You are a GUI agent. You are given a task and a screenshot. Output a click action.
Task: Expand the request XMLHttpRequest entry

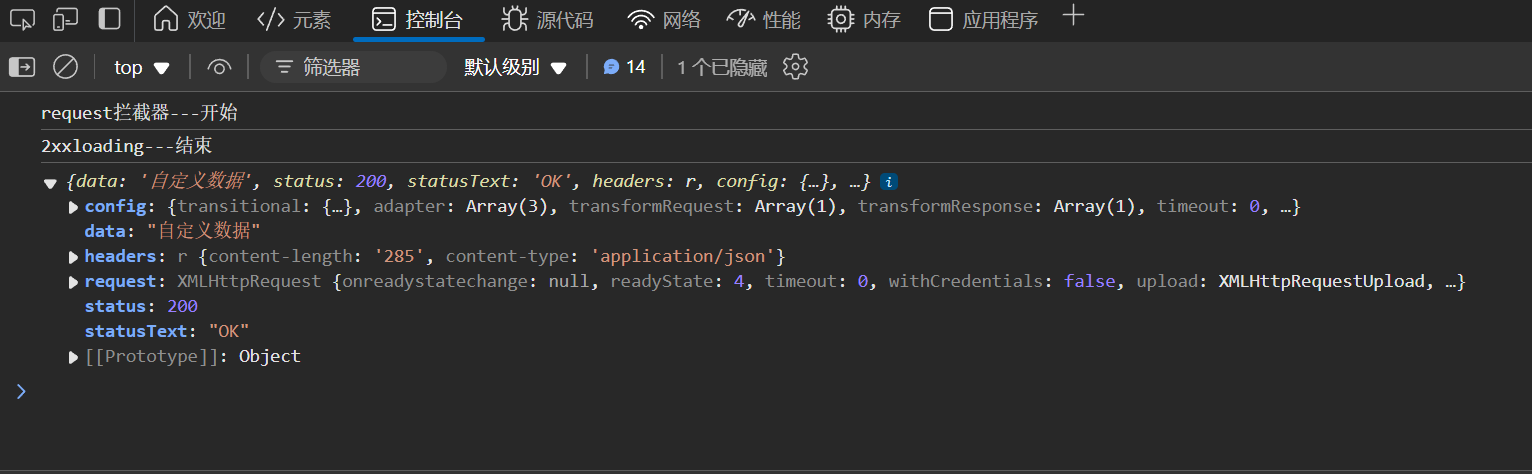[x=73, y=282]
